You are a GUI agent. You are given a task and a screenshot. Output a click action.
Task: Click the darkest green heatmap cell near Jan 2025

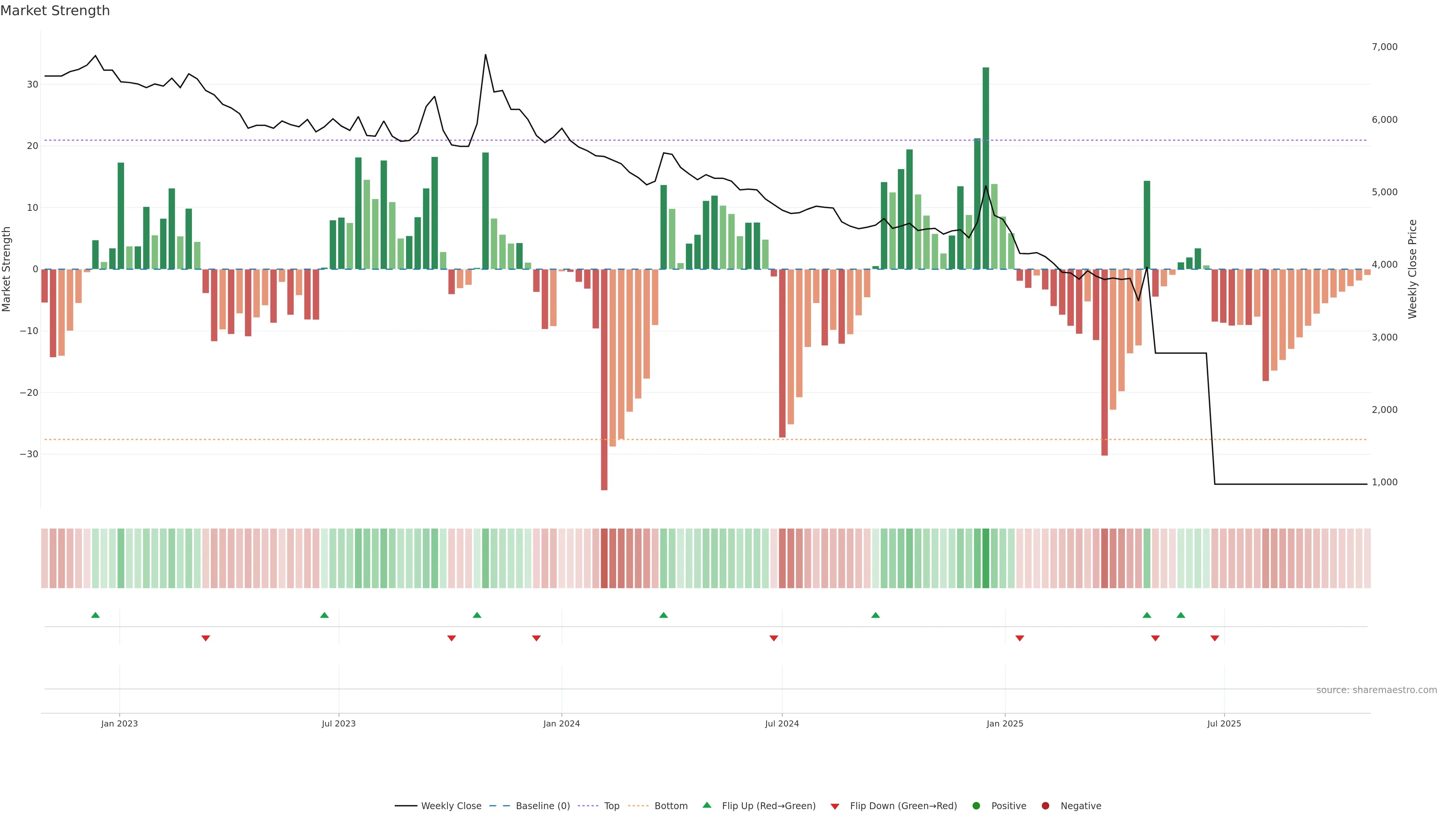(x=986, y=558)
